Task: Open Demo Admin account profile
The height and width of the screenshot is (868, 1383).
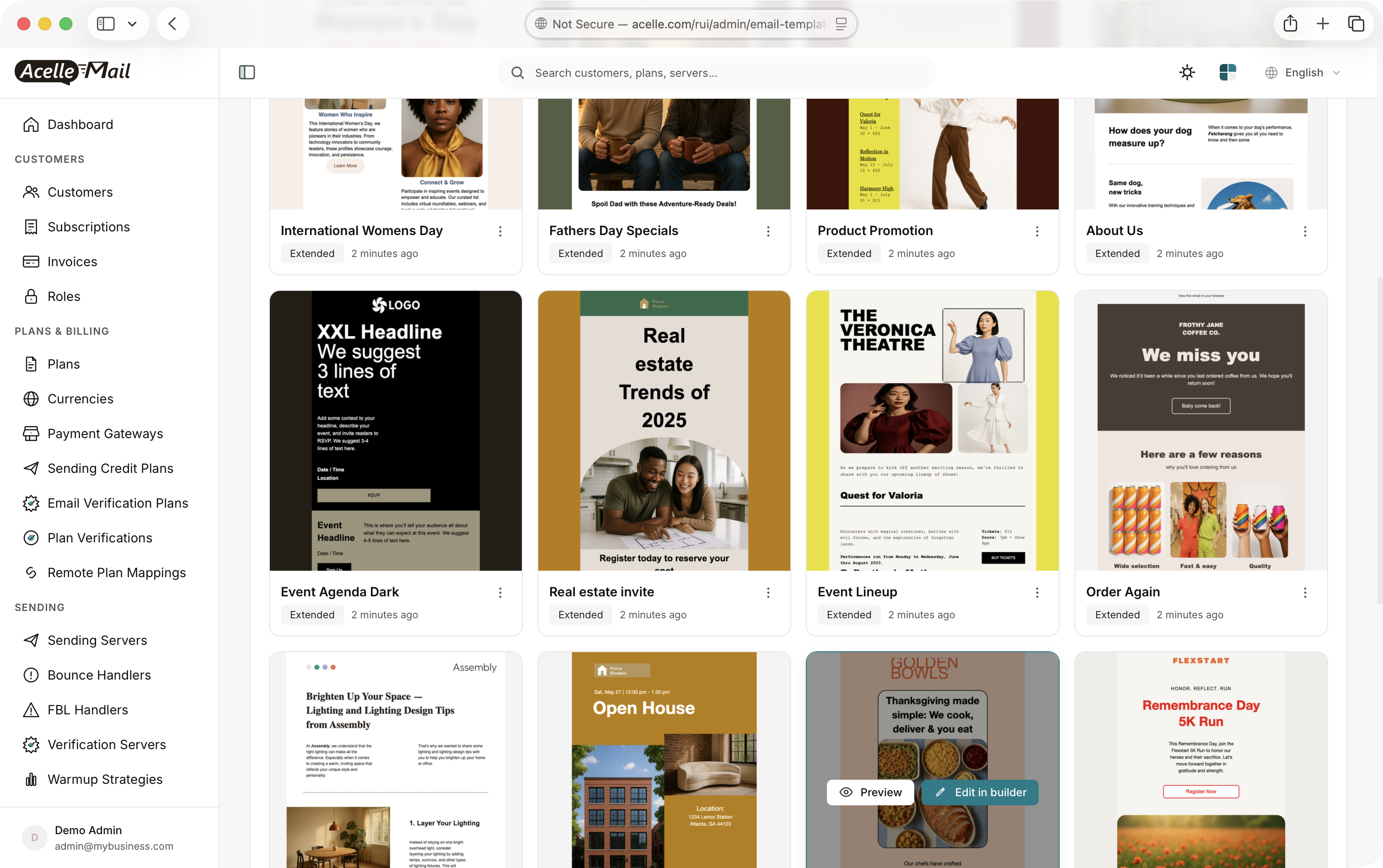Action: pyautogui.click(x=109, y=837)
